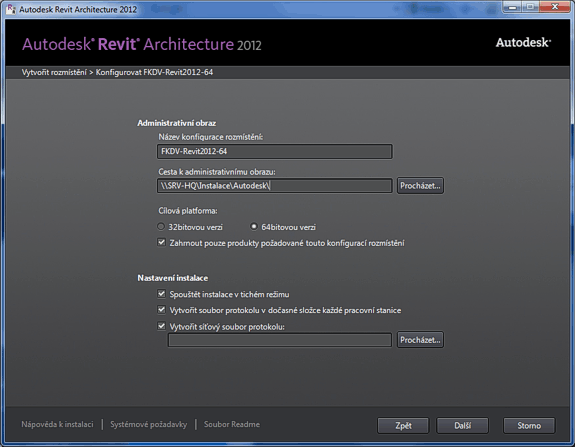Click the Administrativní obraz heading
575x447 pixels.
tap(176, 123)
